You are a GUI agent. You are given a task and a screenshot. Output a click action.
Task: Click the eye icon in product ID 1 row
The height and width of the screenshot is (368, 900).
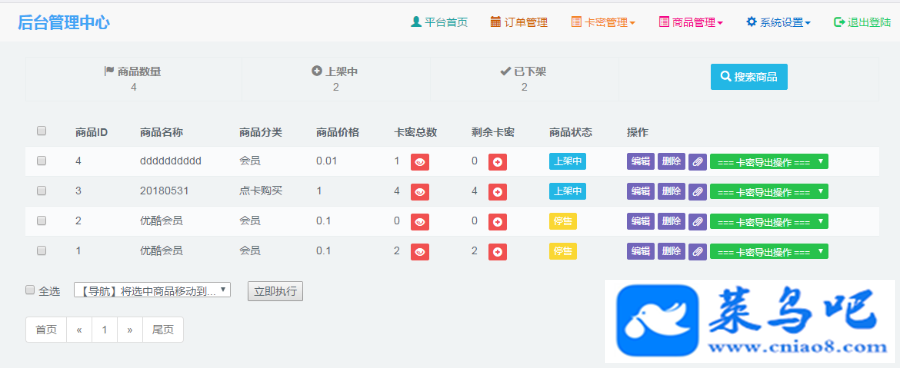[420, 251]
